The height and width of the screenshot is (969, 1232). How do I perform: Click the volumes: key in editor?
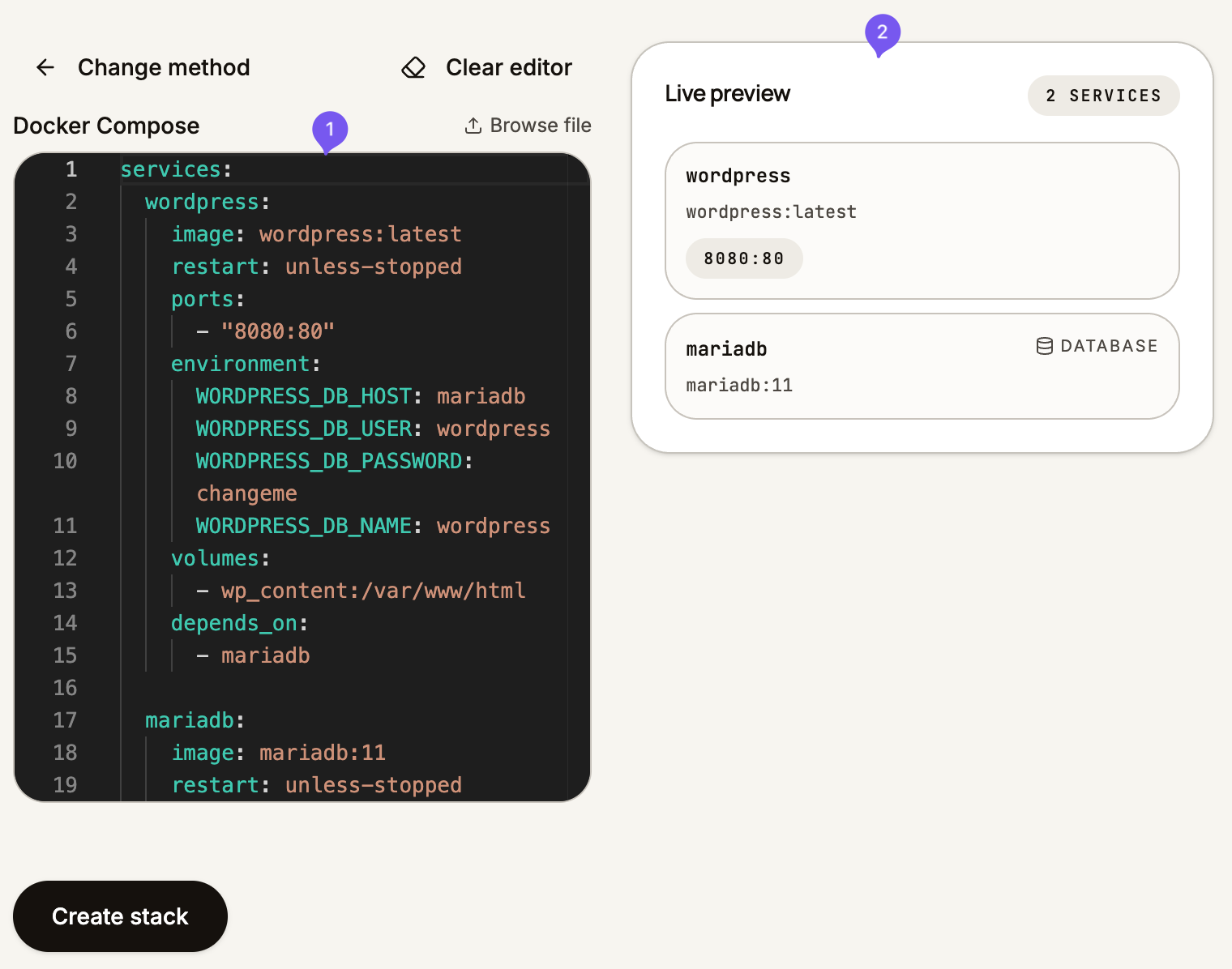click(220, 558)
